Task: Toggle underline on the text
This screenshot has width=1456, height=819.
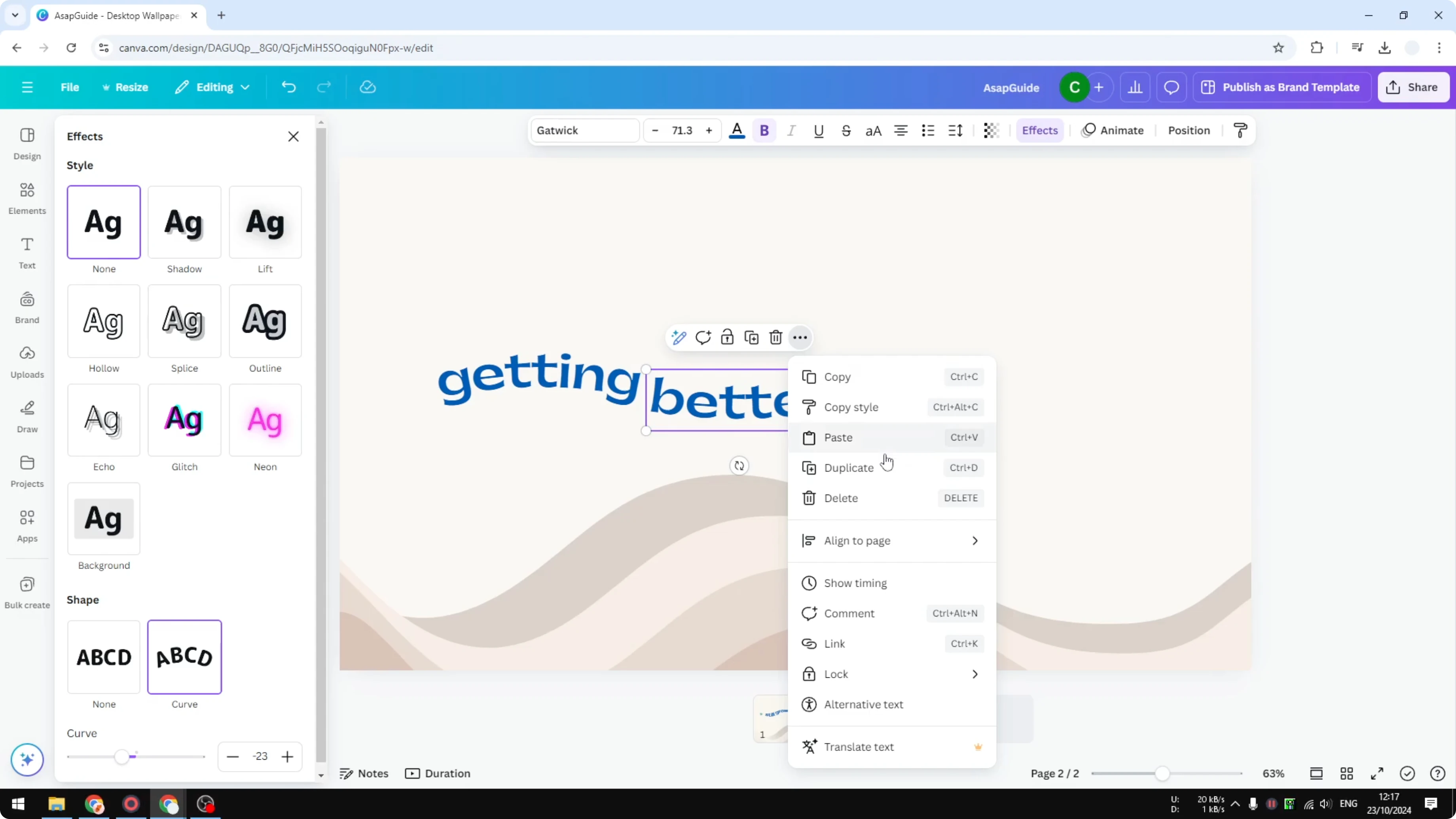Action: 819,131
